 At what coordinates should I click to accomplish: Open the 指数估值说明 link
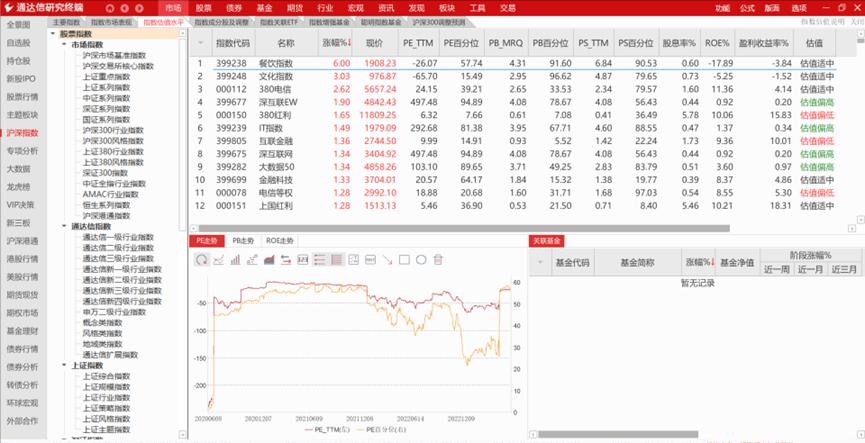coord(823,22)
